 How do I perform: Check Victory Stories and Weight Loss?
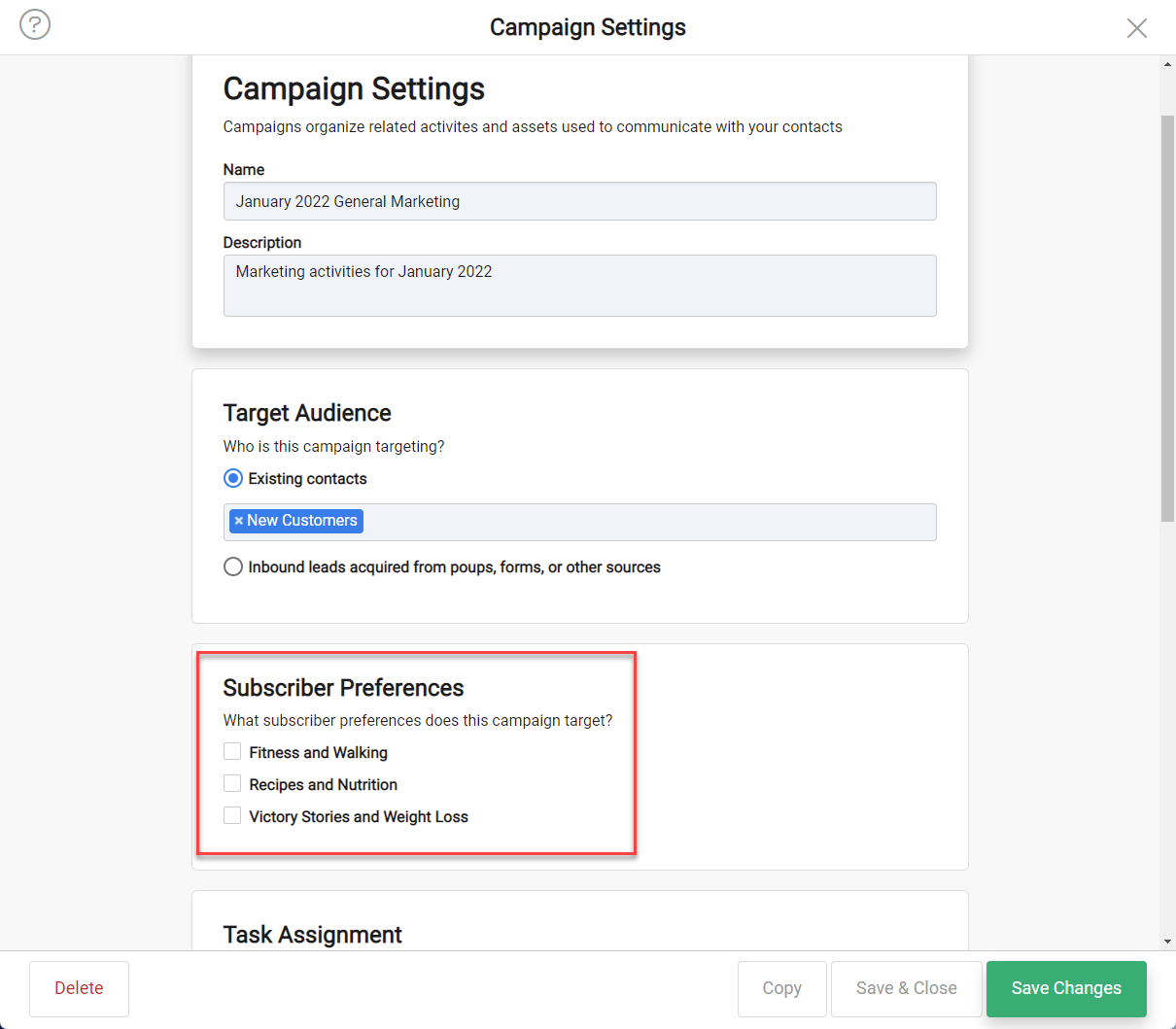(232, 815)
